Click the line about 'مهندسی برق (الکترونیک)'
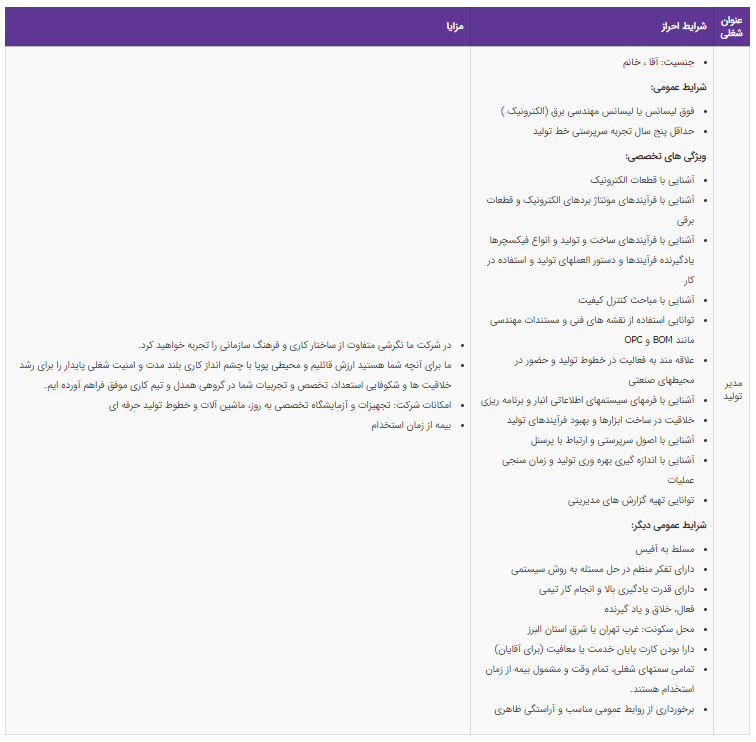This screenshot has height=742, width=756. (x=597, y=111)
